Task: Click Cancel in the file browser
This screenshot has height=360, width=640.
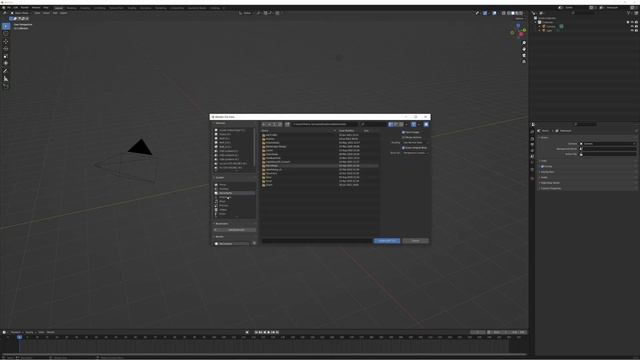Action: point(416,241)
